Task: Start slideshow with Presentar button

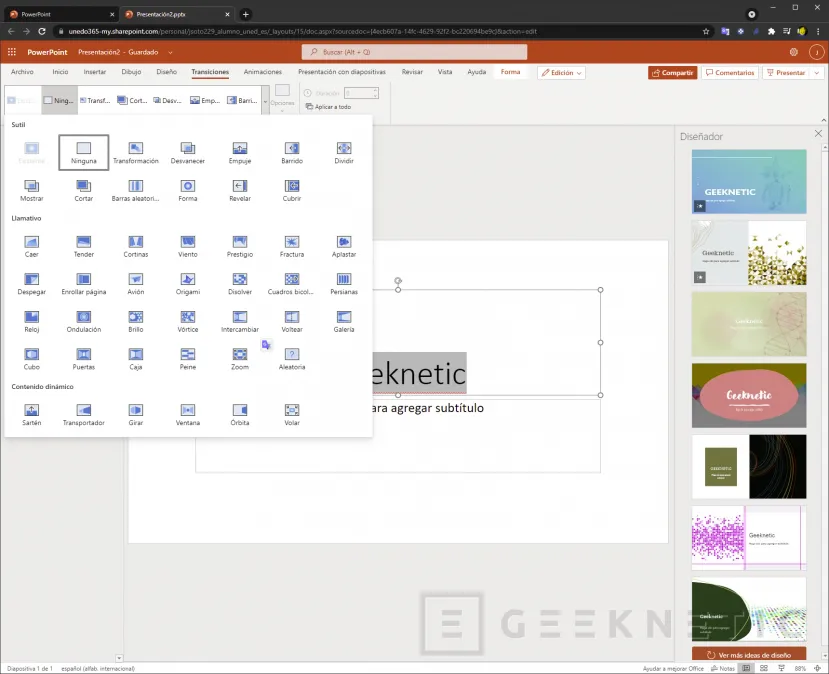Action: point(786,73)
